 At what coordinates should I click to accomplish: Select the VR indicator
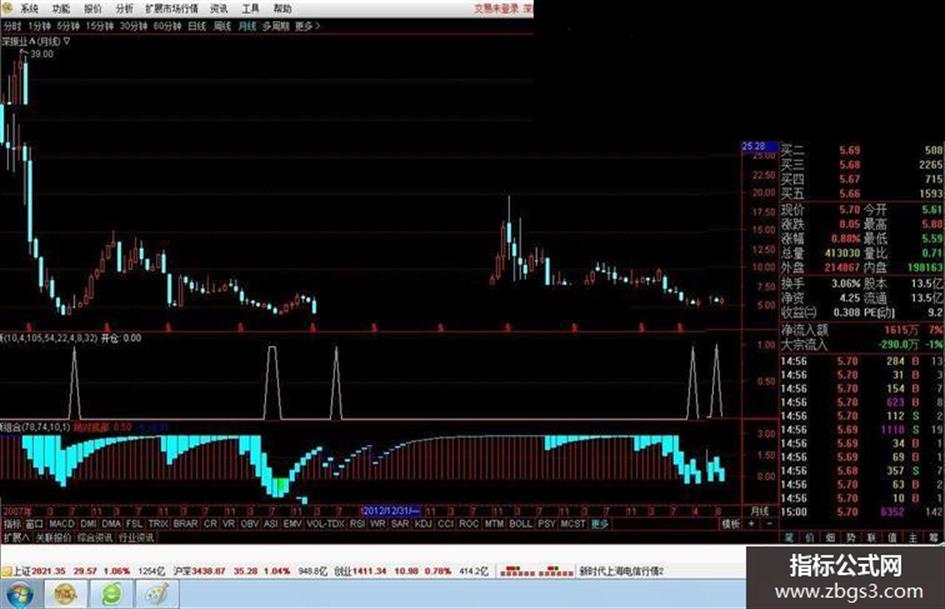(228, 524)
